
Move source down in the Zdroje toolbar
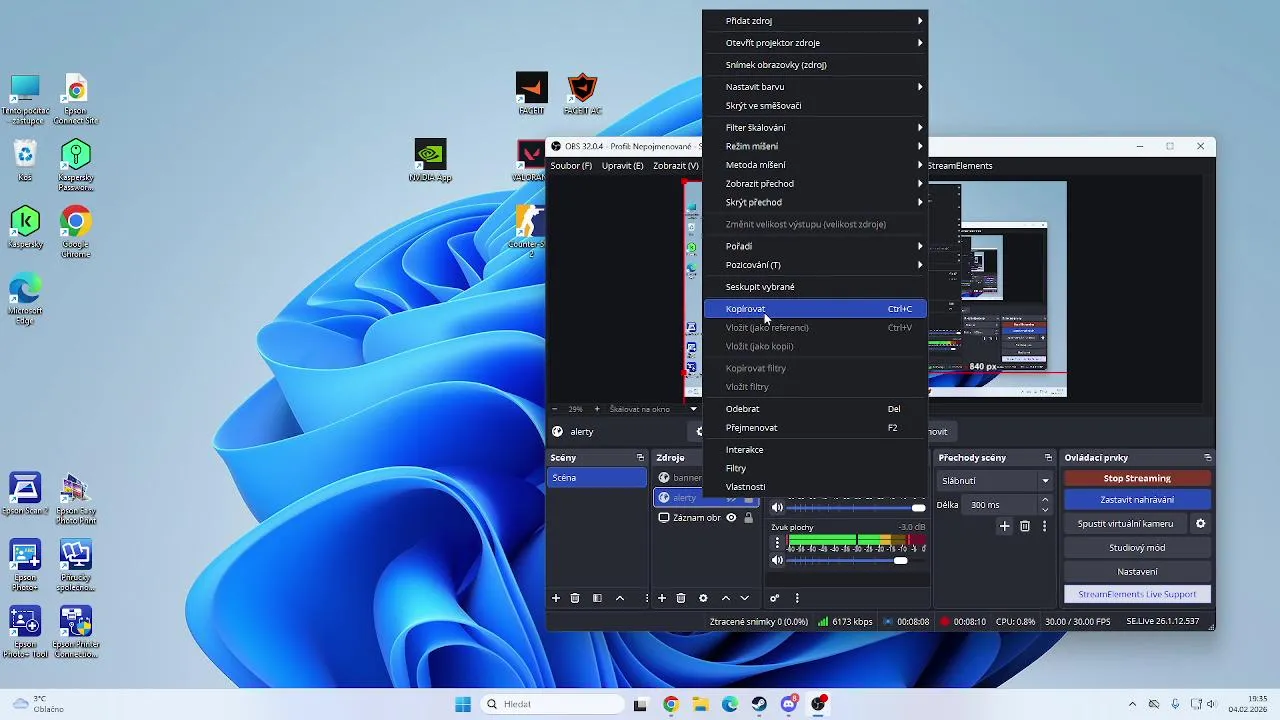pos(745,598)
